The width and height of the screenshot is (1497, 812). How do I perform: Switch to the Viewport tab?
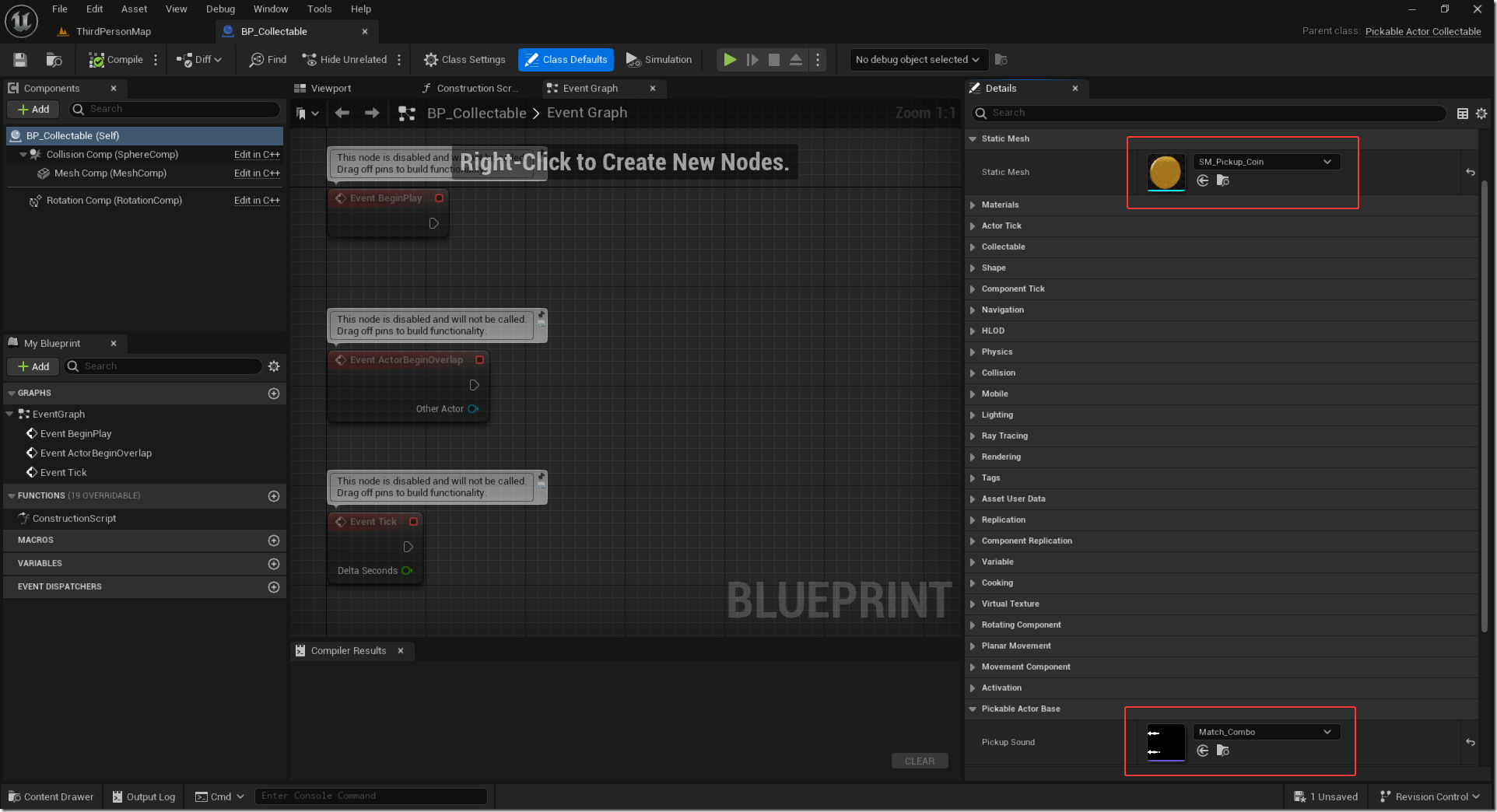click(323, 89)
